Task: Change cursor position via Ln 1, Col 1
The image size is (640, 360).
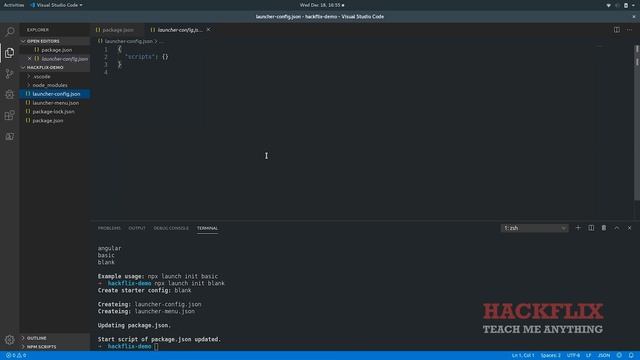Action: pos(522,356)
